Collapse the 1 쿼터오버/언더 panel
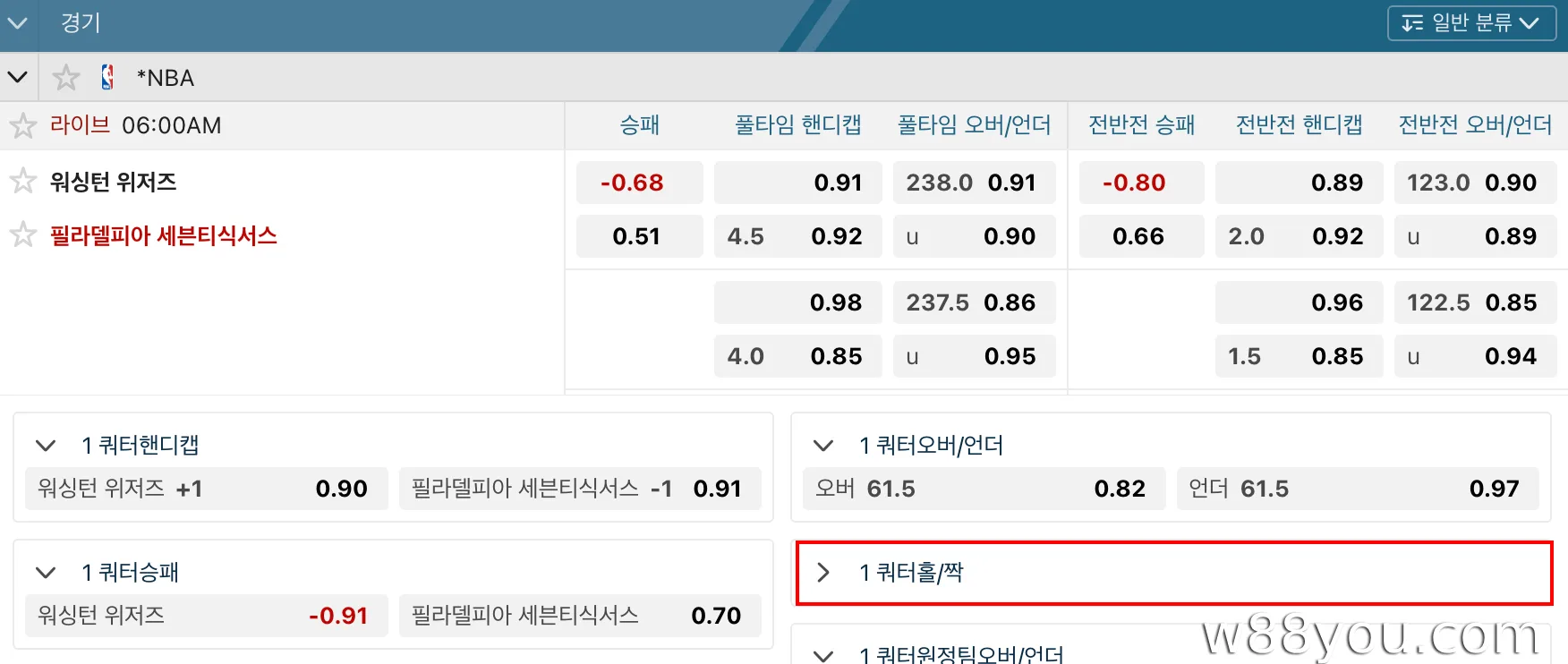 [x=823, y=445]
